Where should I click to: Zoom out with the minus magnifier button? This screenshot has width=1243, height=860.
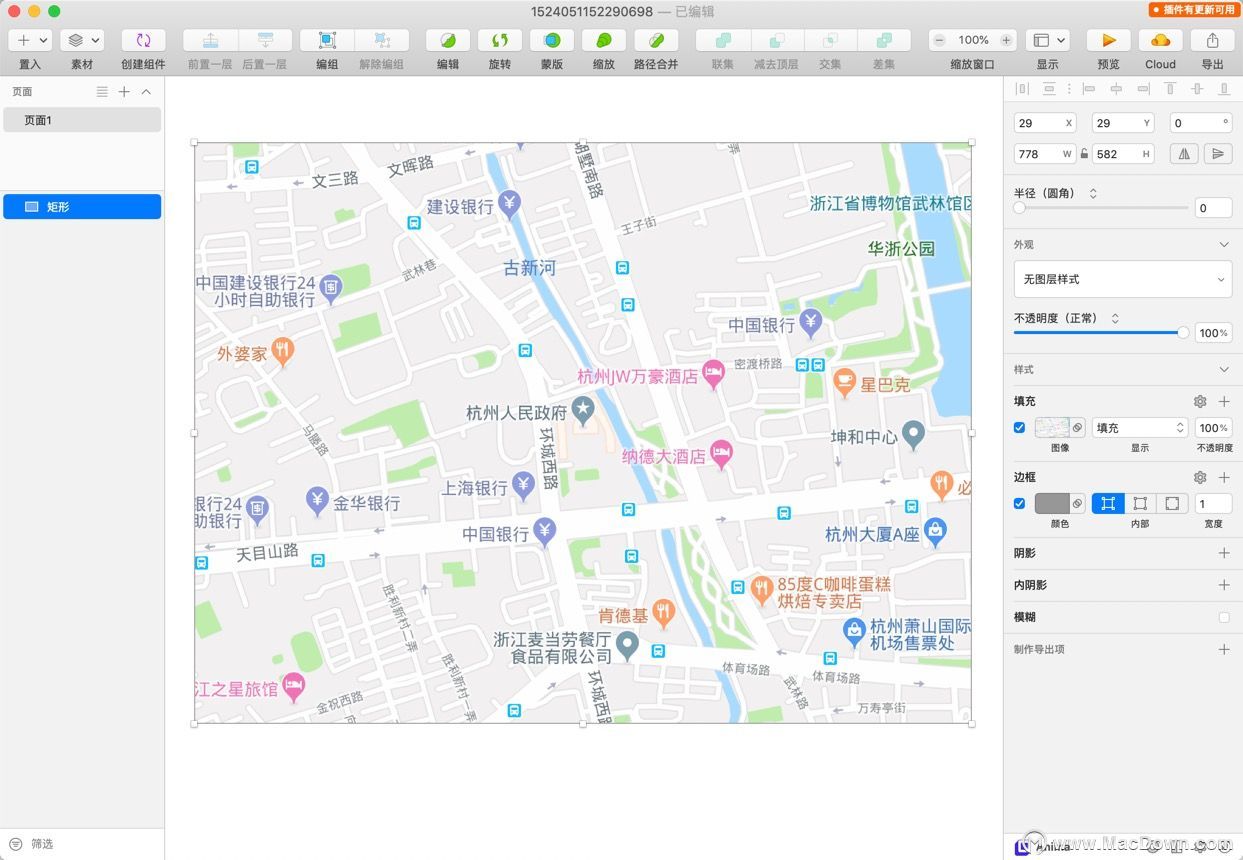(939, 40)
